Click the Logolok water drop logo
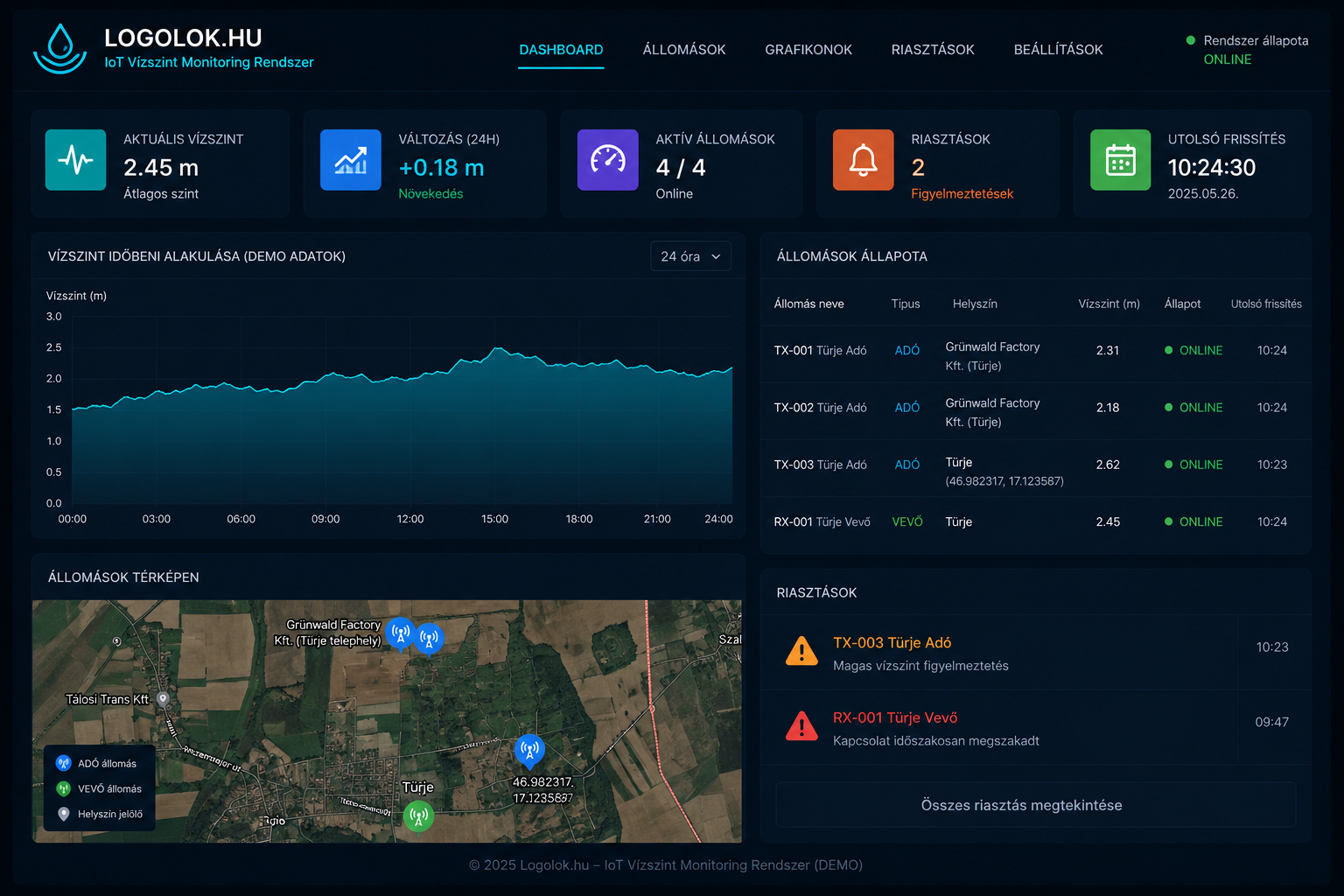This screenshot has height=896, width=1344. [60, 49]
